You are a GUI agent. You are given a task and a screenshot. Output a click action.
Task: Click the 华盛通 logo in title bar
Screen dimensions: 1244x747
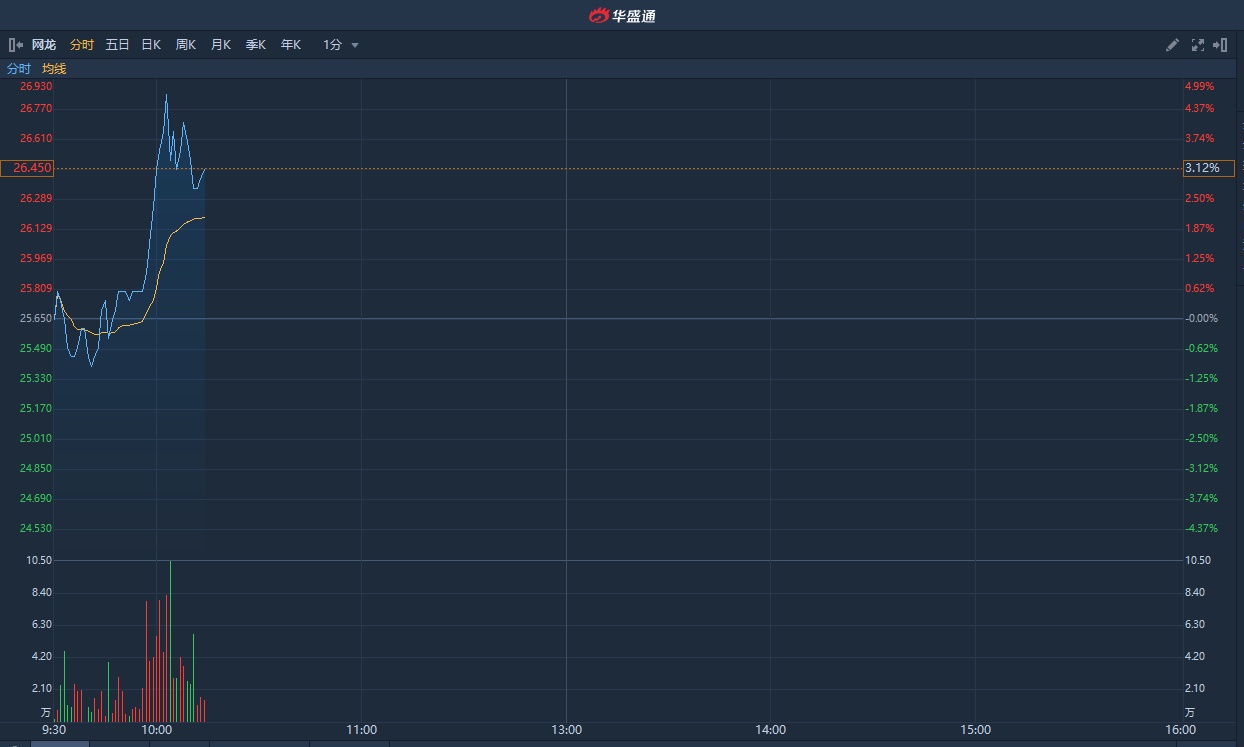click(x=622, y=15)
